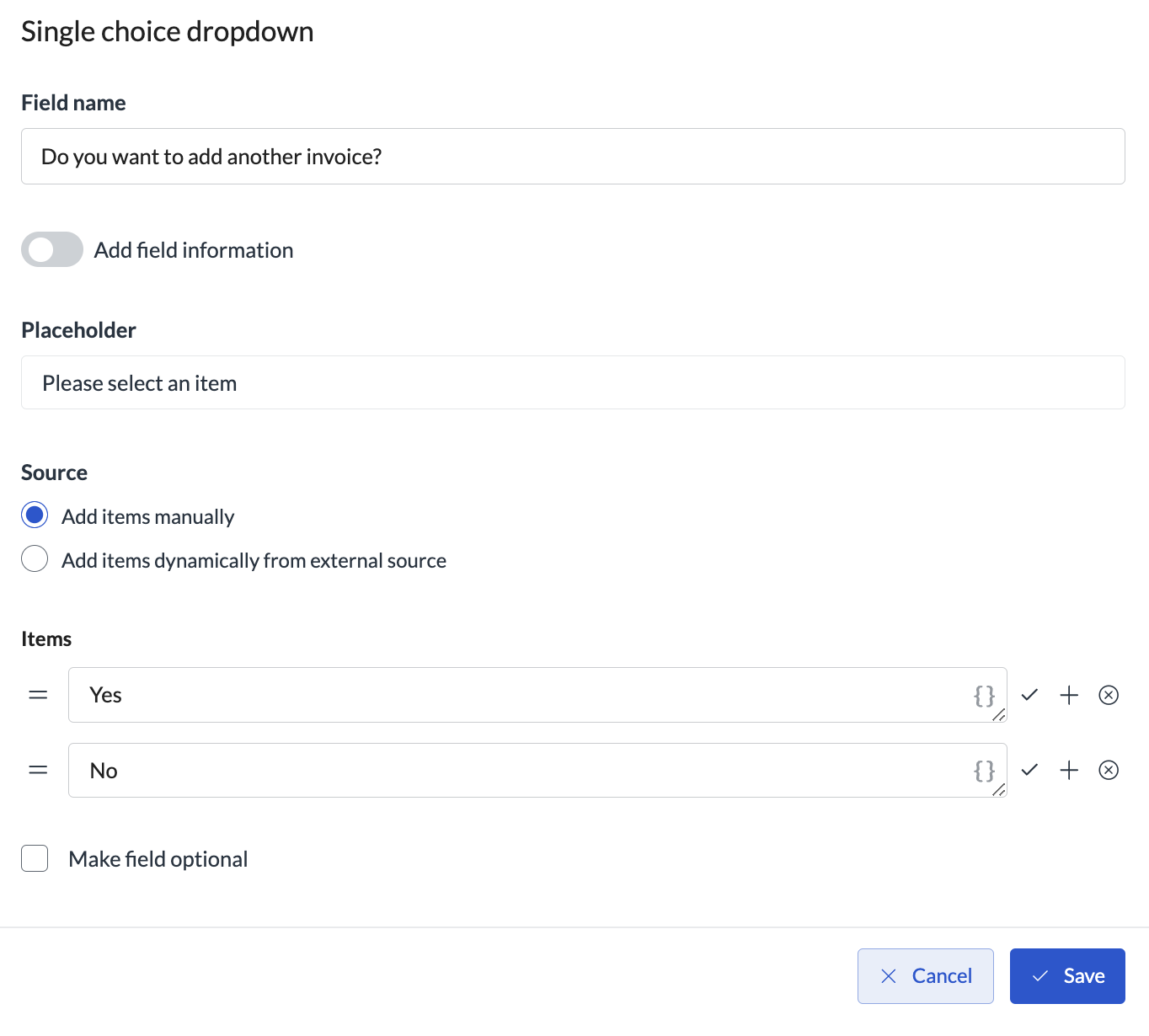Remove the Yes item
Image resolution: width=1149 pixels, height=1036 pixels.
click(1109, 695)
